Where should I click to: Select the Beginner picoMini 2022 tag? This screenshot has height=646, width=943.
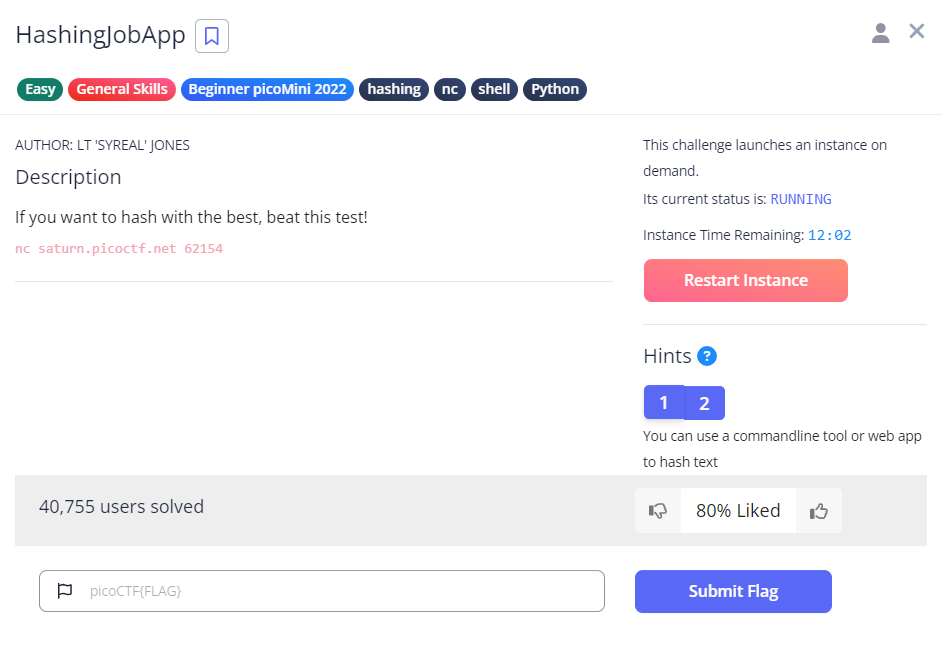click(x=267, y=89)
